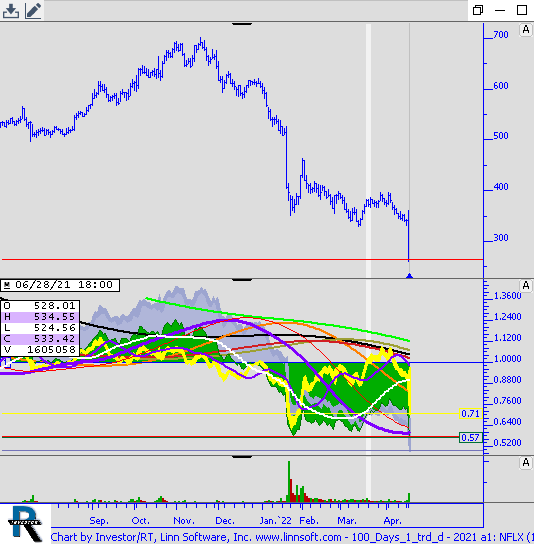Screen dimensions: 534x544
Task: Click the Sep. time axis label
Action: pyautogui.click(x=99, y=521)
